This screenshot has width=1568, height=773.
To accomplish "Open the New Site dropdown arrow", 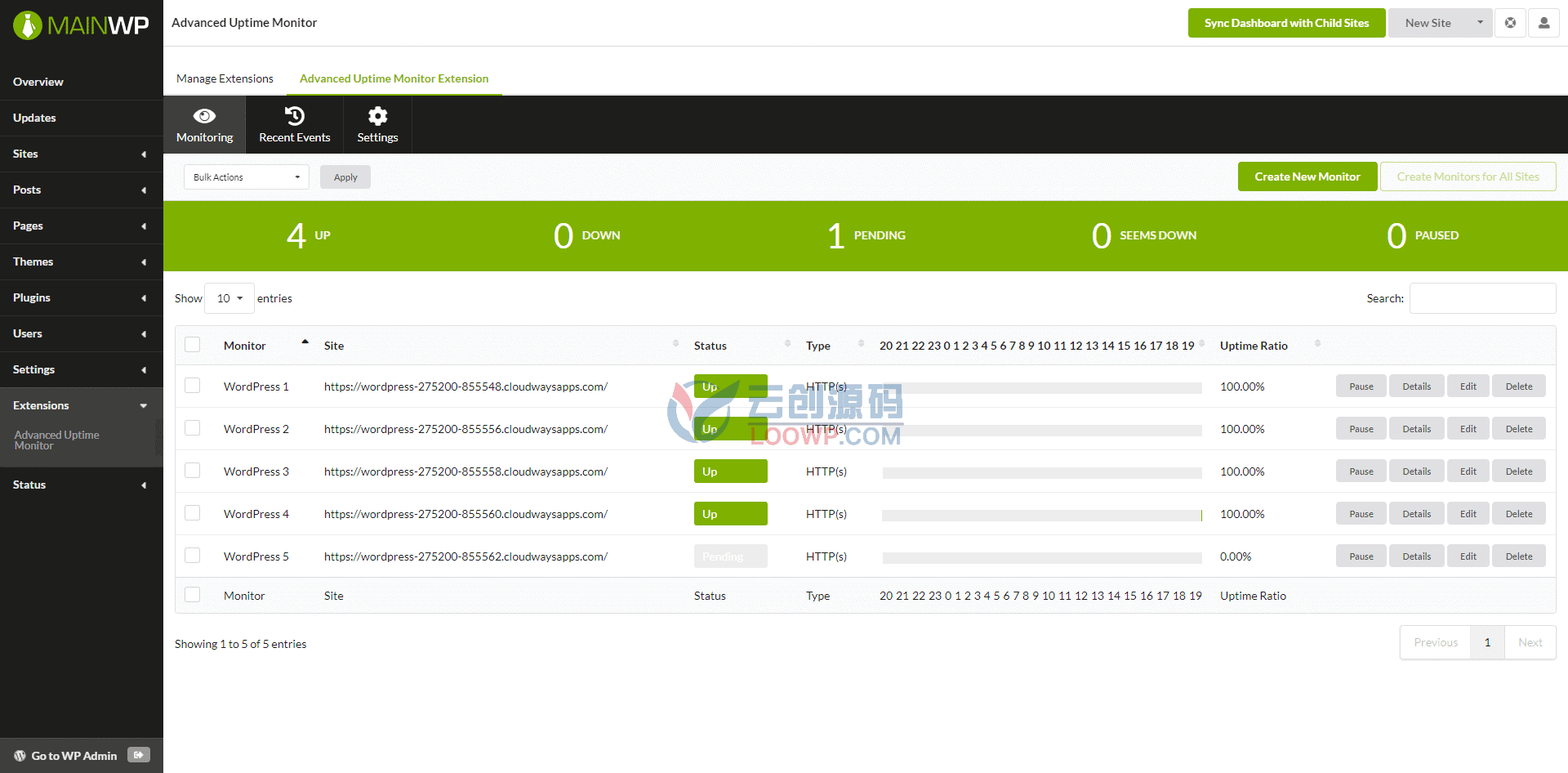I will 1480,23.
